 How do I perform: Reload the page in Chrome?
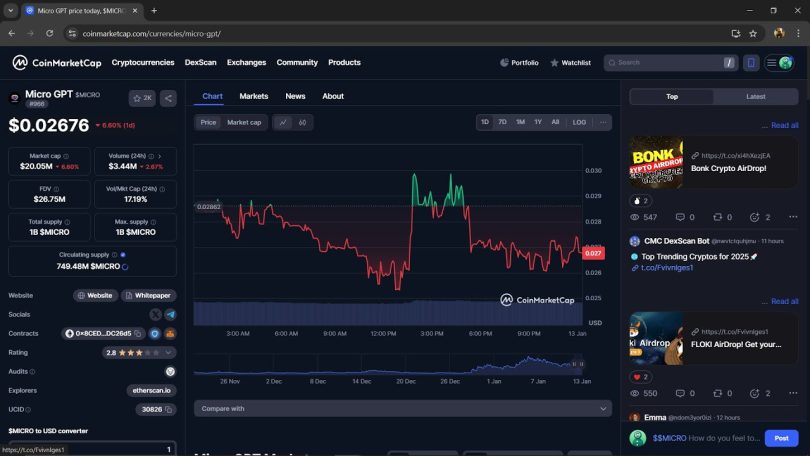coord(50,34)
